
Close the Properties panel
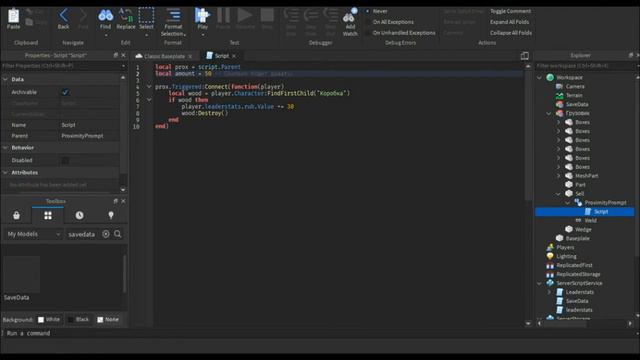point(123,55)
